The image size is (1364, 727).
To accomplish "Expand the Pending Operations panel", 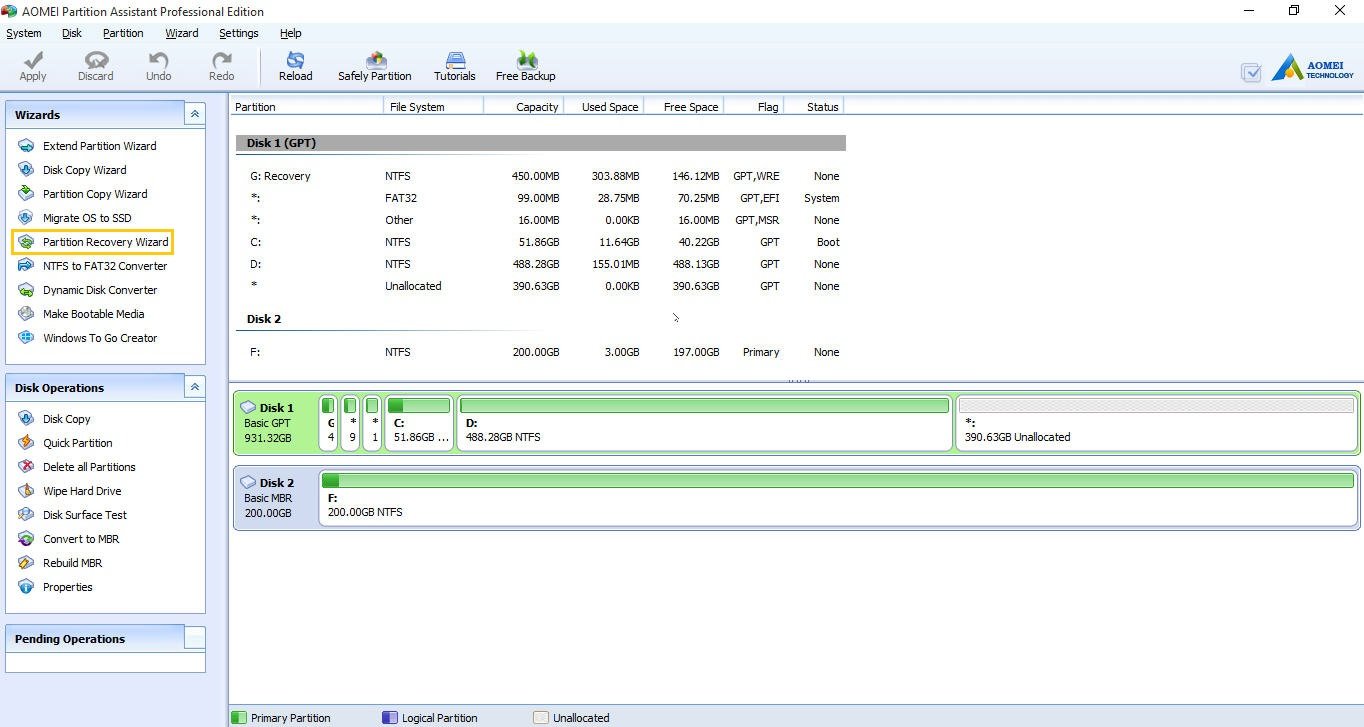I will 195,638.
